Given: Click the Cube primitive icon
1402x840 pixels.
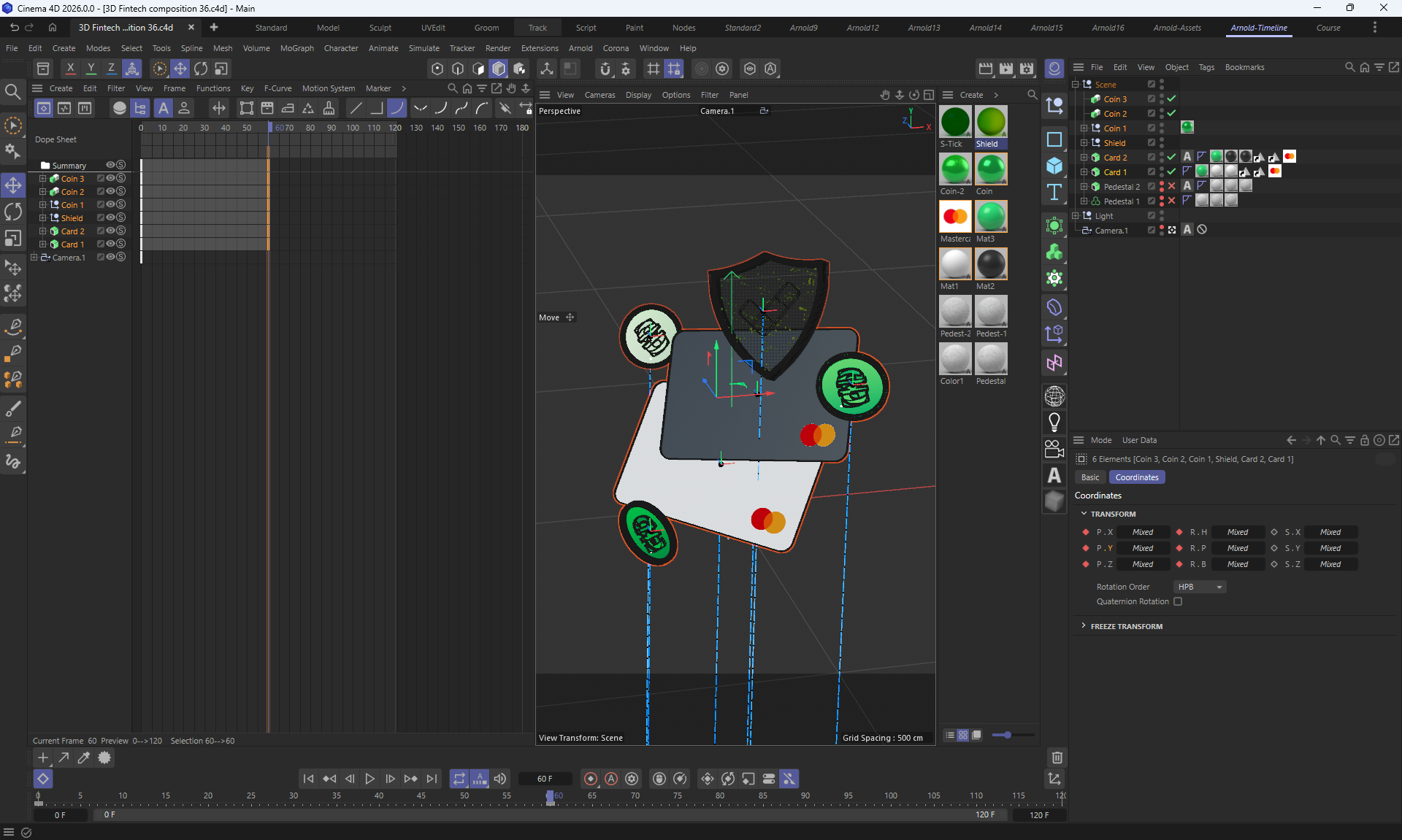Looking at the screenshot, I should point(1054,166).
